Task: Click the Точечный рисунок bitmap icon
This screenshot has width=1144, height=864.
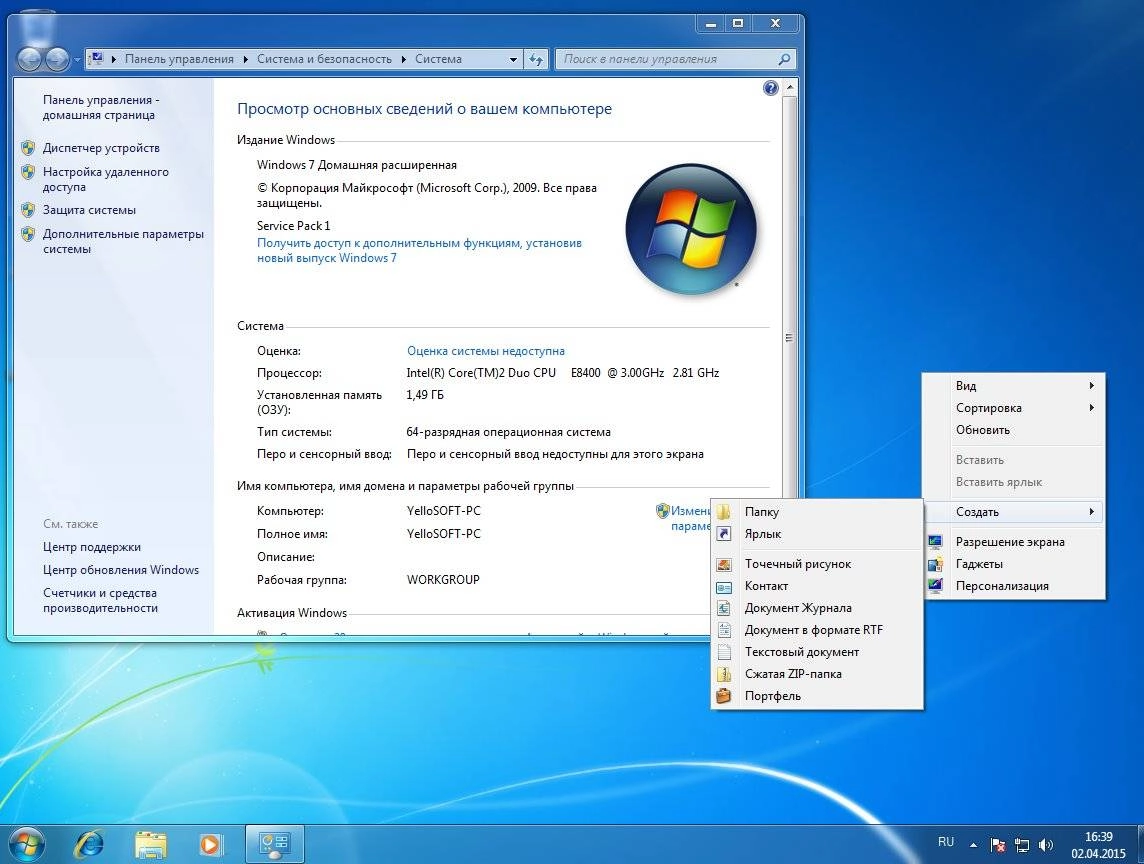Action: 724,564
